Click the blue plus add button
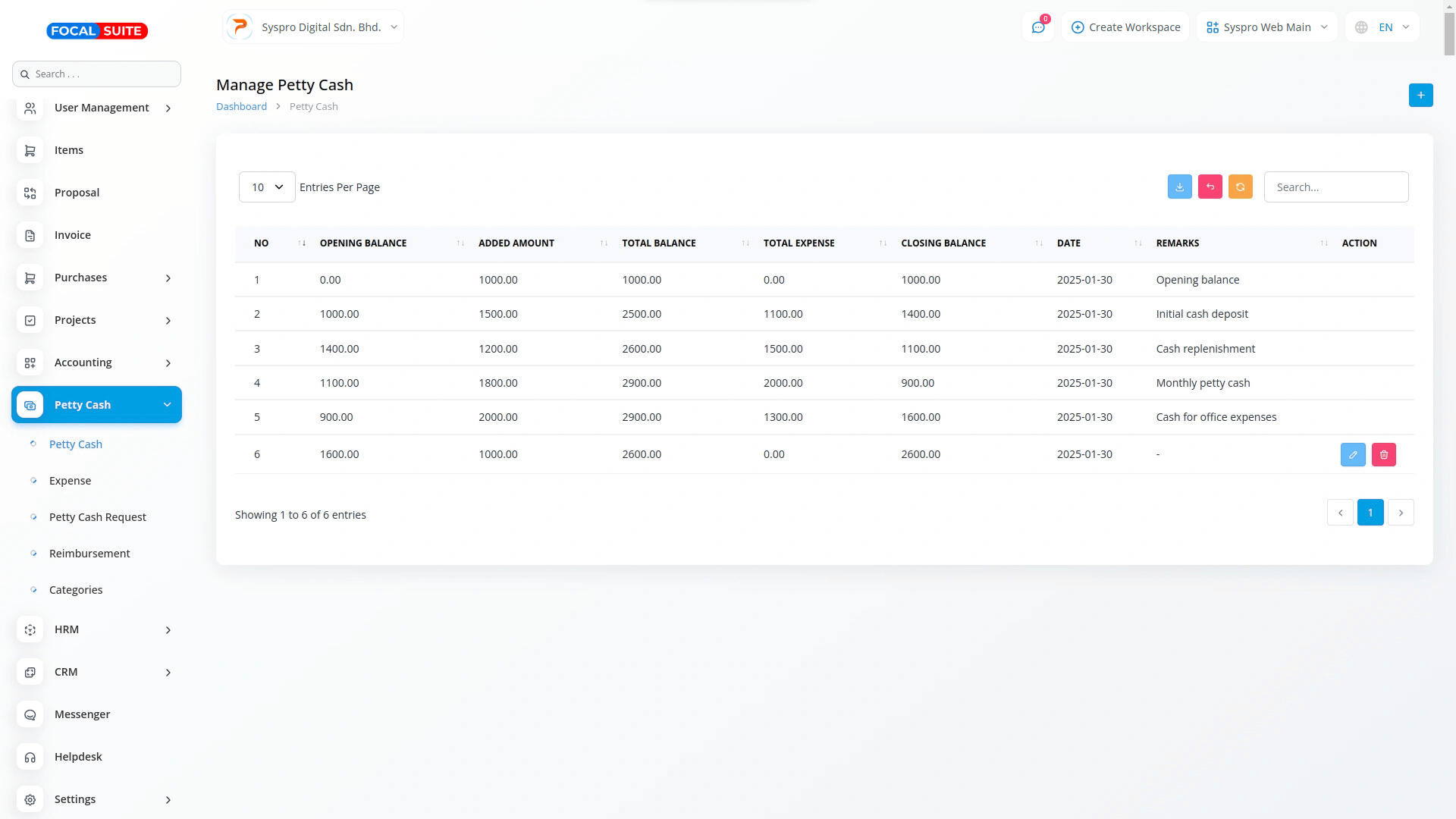This screenshot has width=1456, height=819. (x=1420, y=95)
